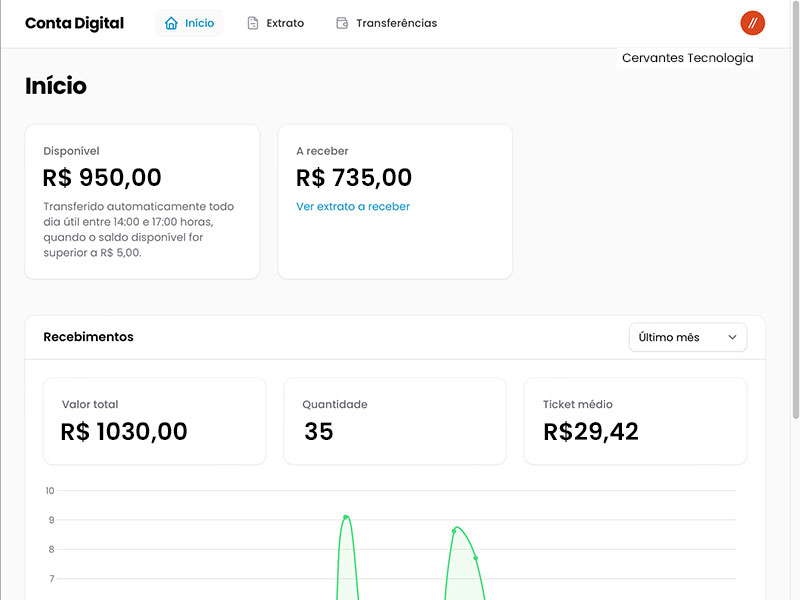
Task: Click the Disponível balance R$ 950,00
Action: 102,178
